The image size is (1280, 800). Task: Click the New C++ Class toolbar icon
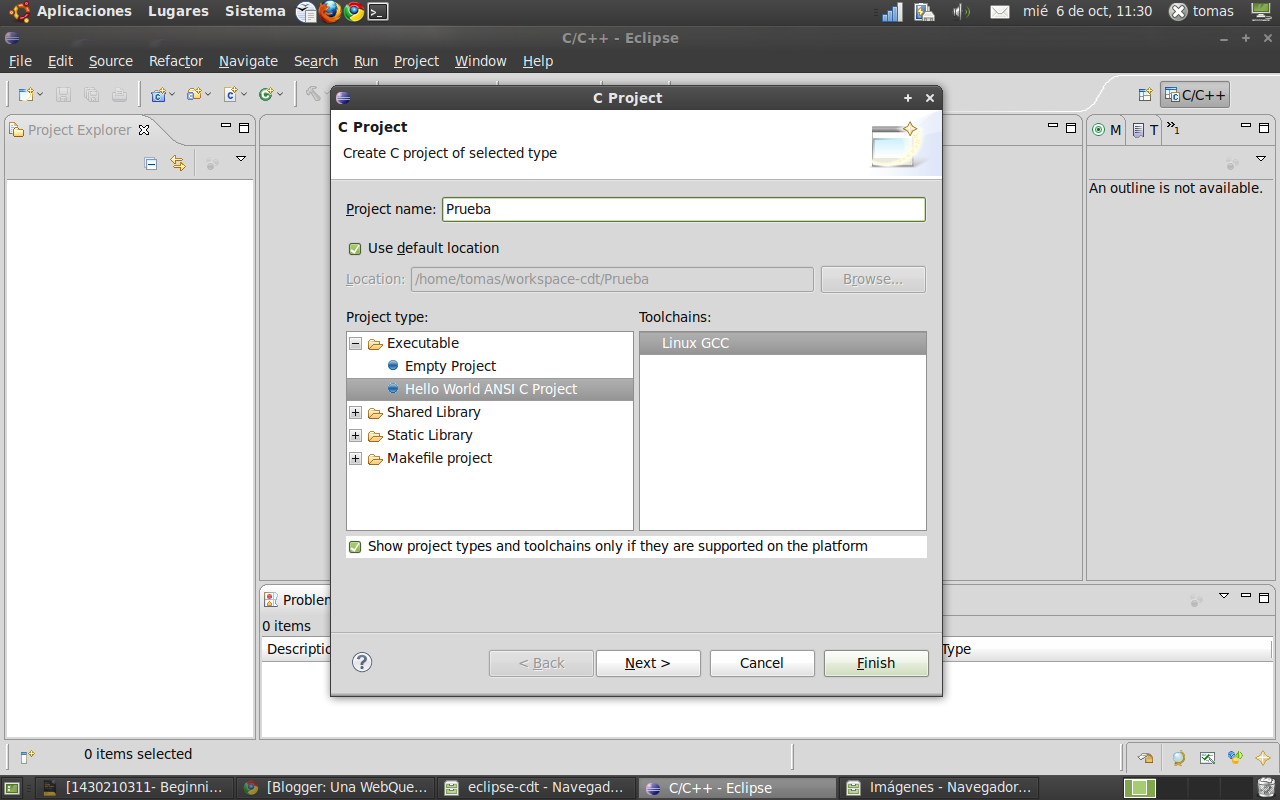tap(266, 95)
